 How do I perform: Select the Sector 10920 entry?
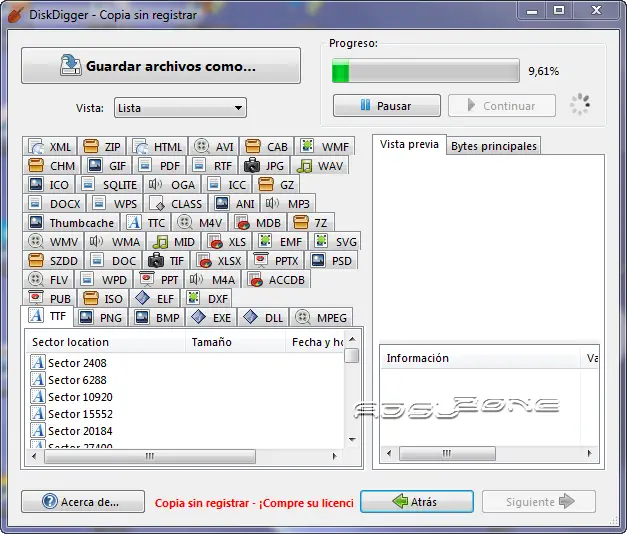coord(72,396)
